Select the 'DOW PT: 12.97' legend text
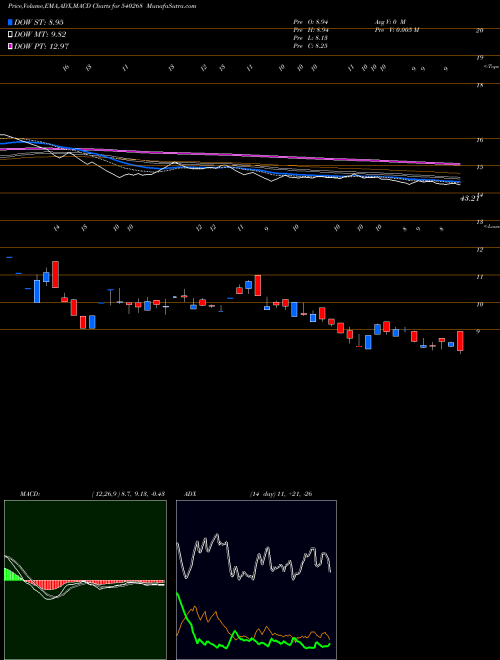The height and width of the screenshot is (660, 500). 42,46
